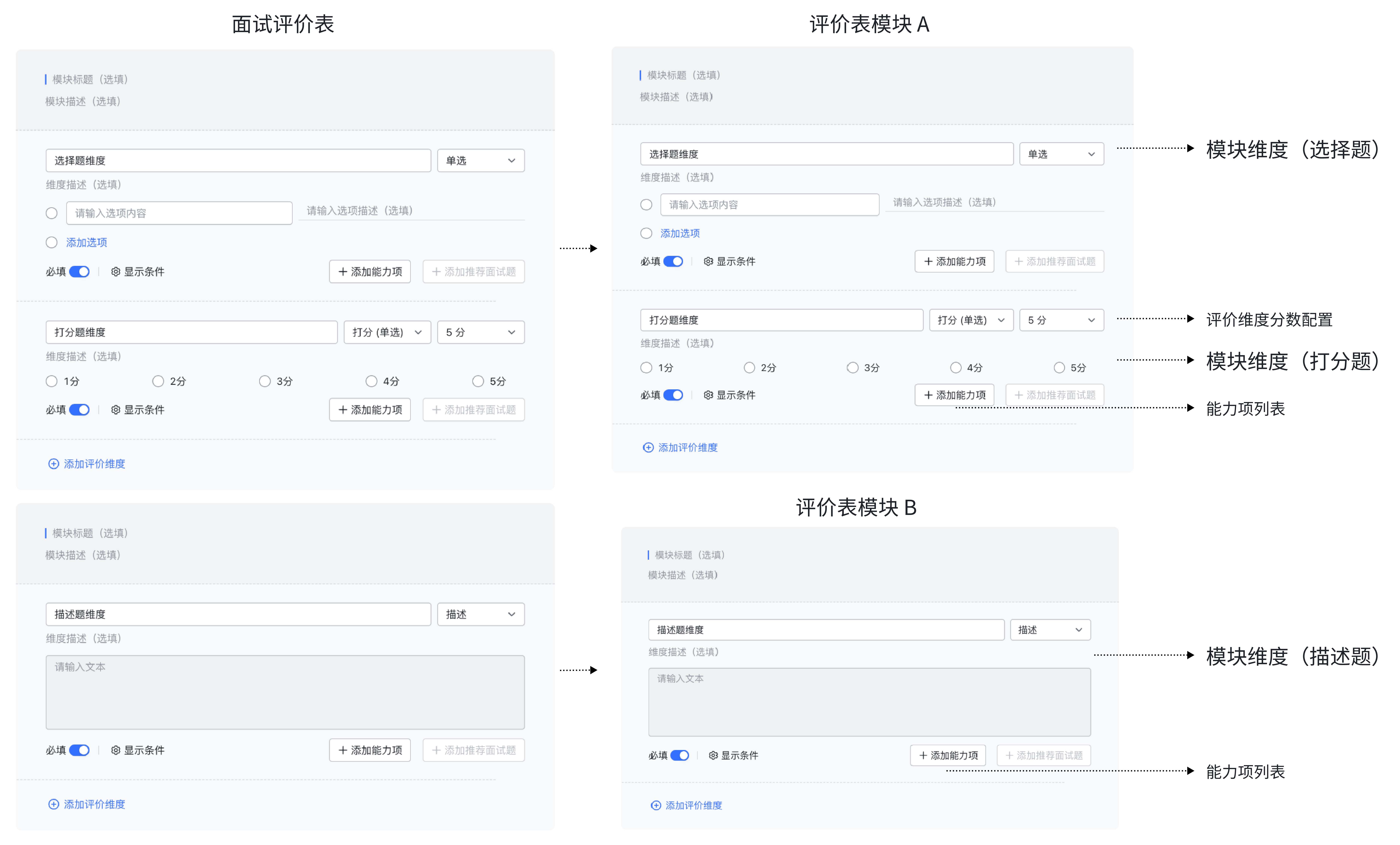
Task: Focus the 打分题维度 name field in 评价表模块 A
Action: [782, 320]
